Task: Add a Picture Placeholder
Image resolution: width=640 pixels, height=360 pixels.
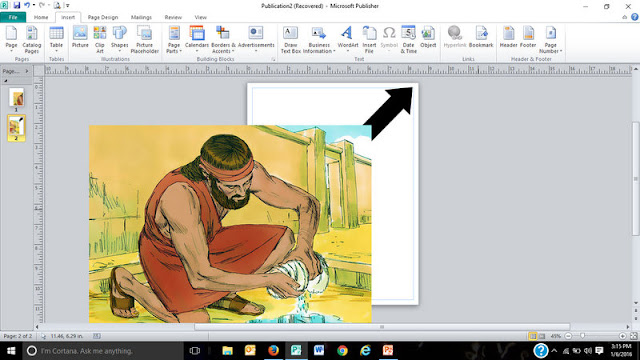Action: pyautogui.click(x=144, y=39)
